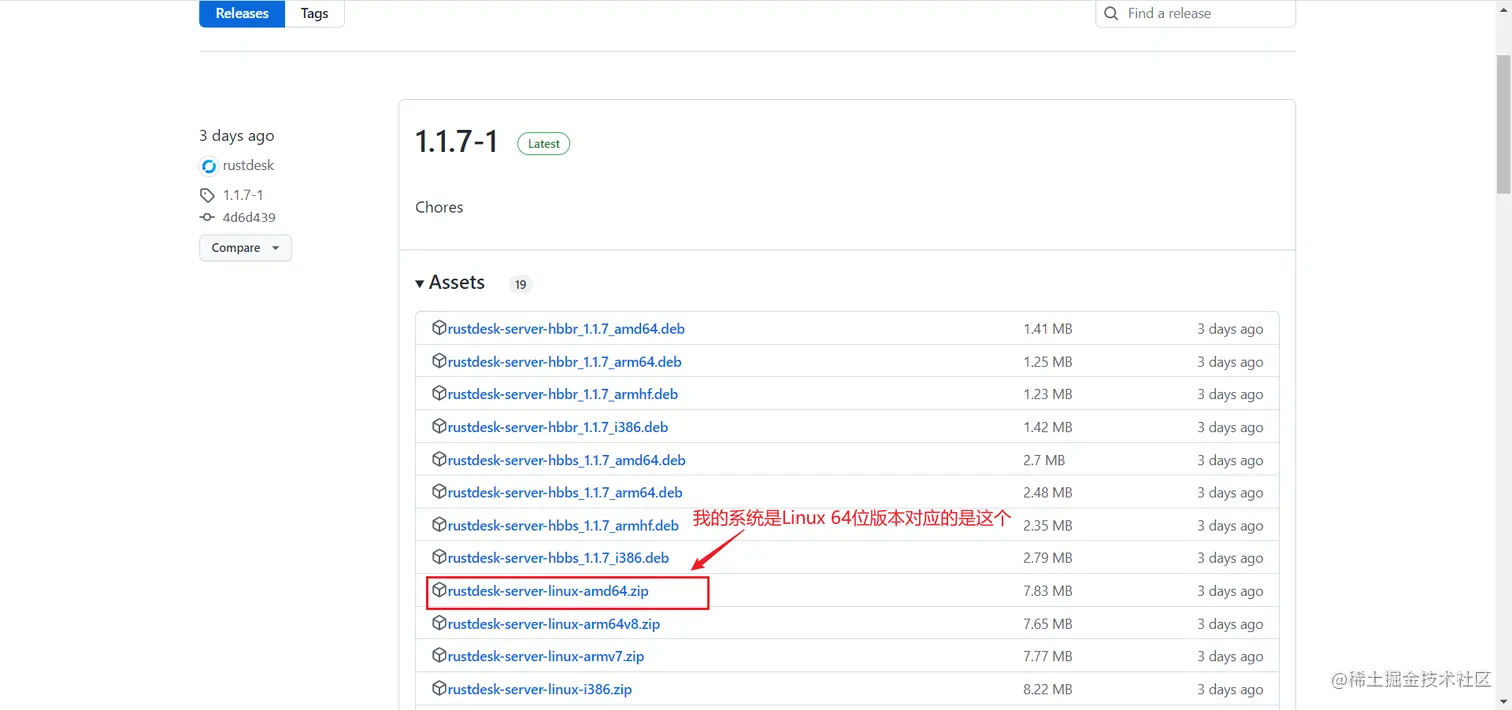Download rustdesk-server-hbbs_1.1.7_i386.deb
The image size is (1512, 710).
(559, 558)
